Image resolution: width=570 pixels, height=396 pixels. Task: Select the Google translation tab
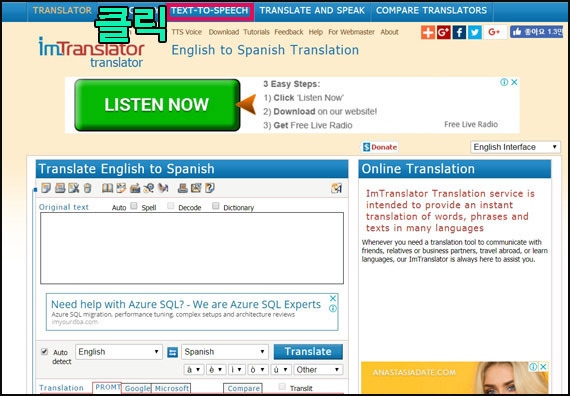point(137,388)
